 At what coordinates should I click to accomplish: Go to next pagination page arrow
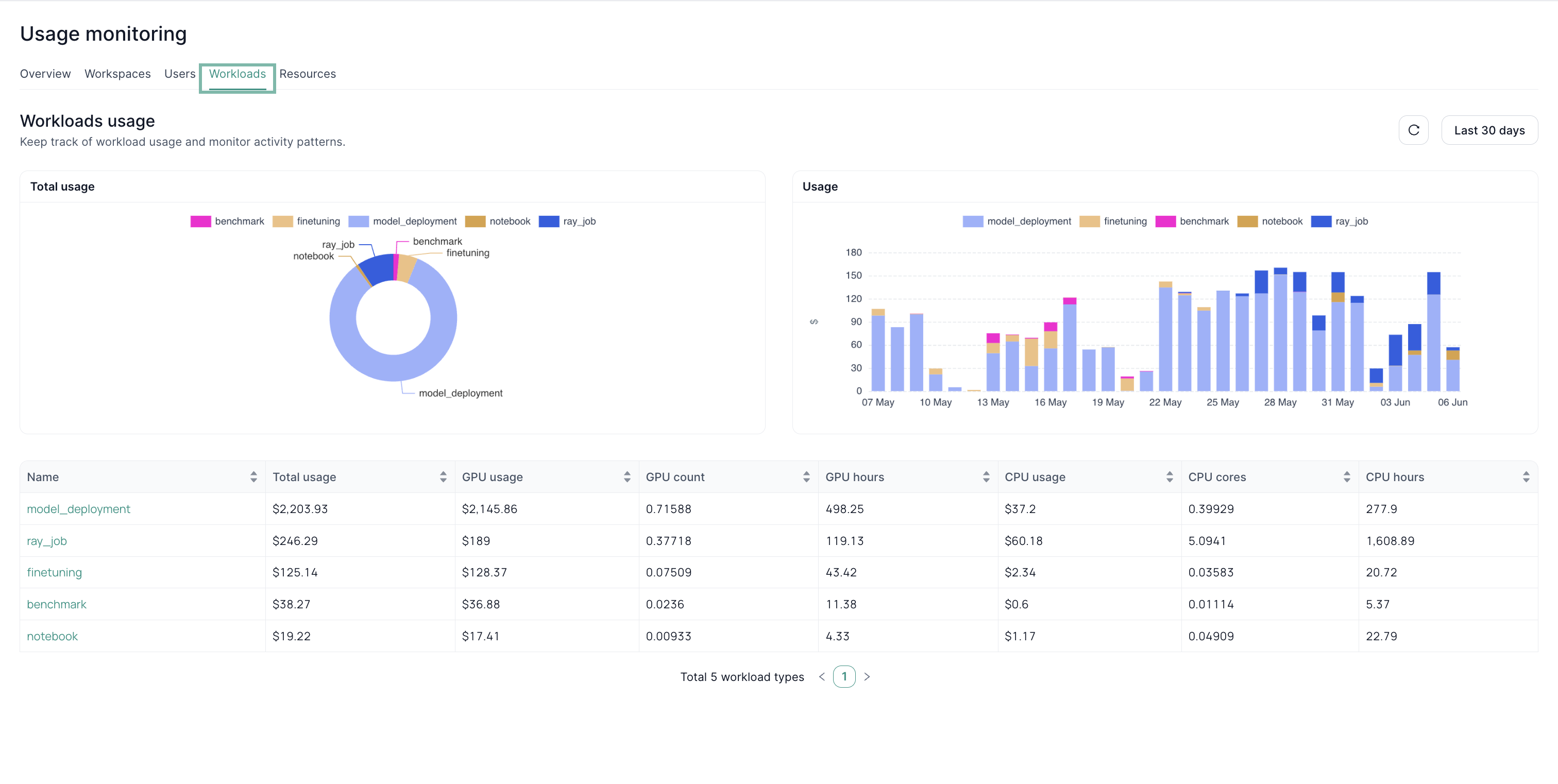866,676
